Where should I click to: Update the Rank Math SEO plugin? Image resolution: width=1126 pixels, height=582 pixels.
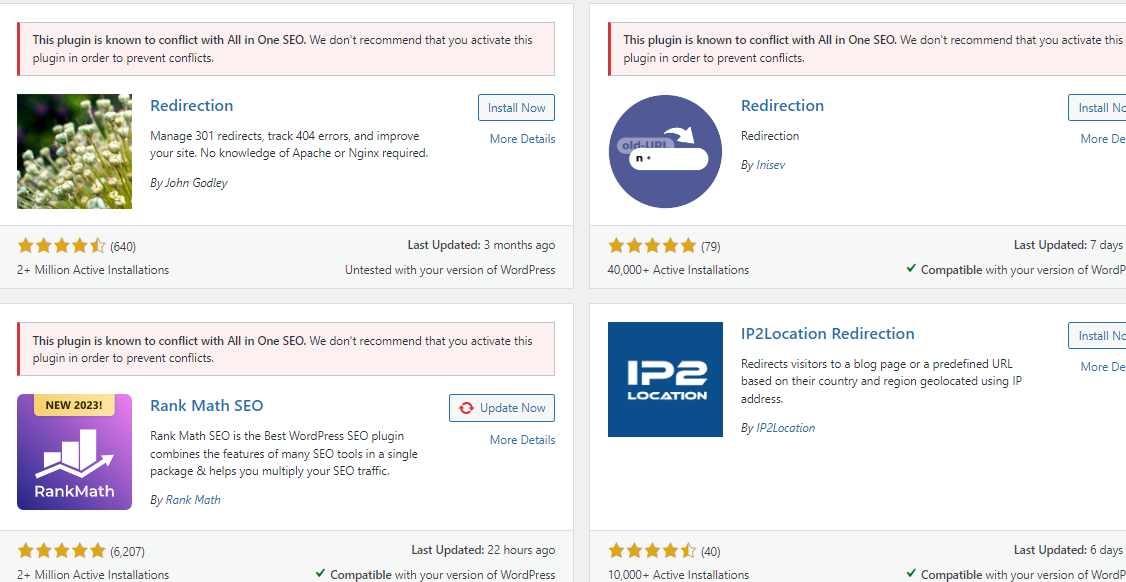click(501, 408)
